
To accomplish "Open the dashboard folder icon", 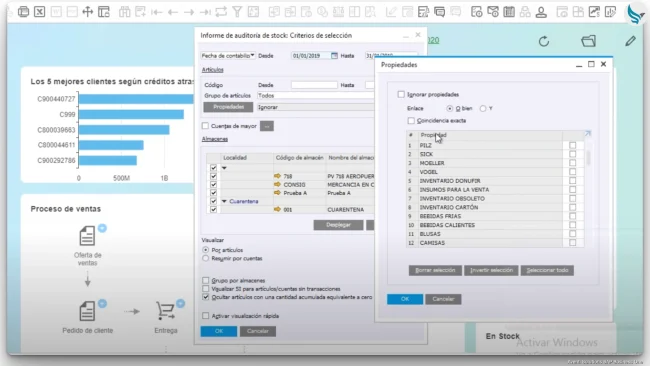I will [x=589, y=41].
